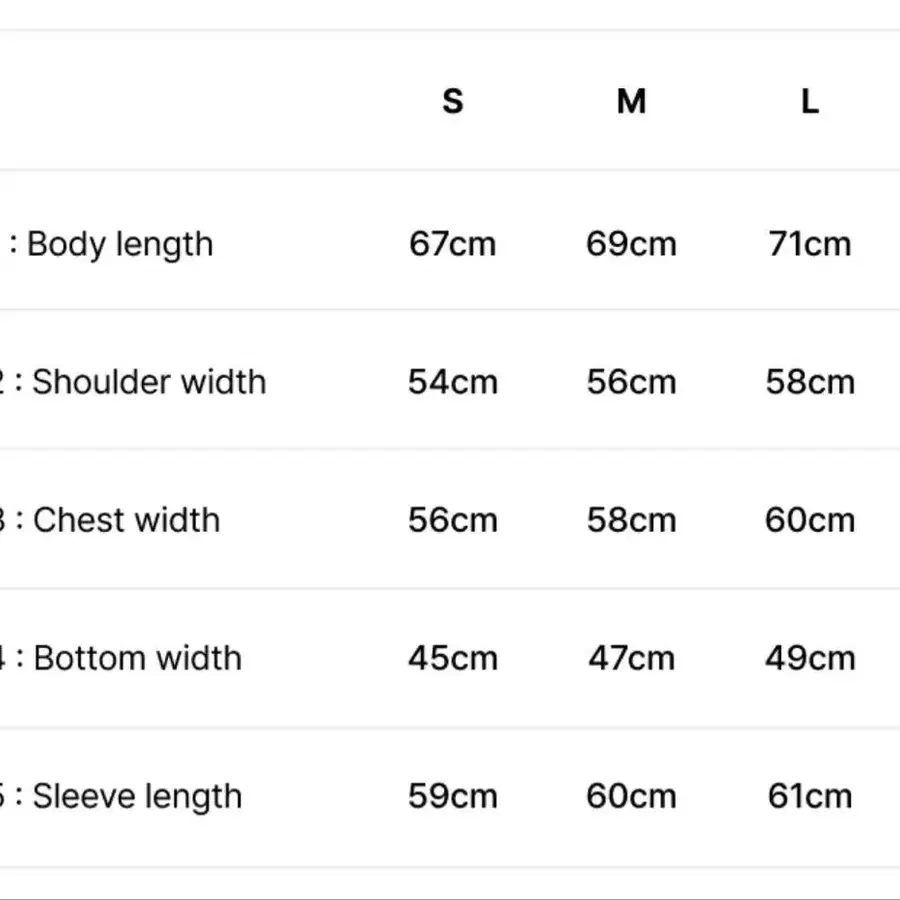Select the 54cm Shoulder width value

(452, 382)
